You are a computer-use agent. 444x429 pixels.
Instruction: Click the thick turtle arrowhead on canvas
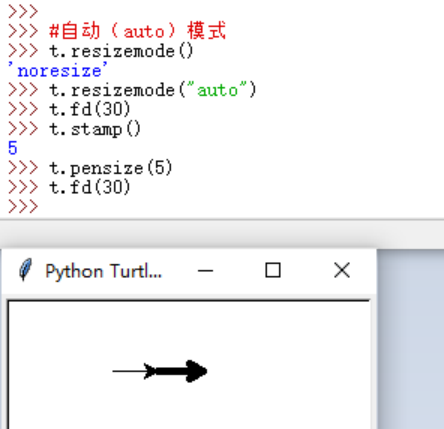tap(197, 371)
